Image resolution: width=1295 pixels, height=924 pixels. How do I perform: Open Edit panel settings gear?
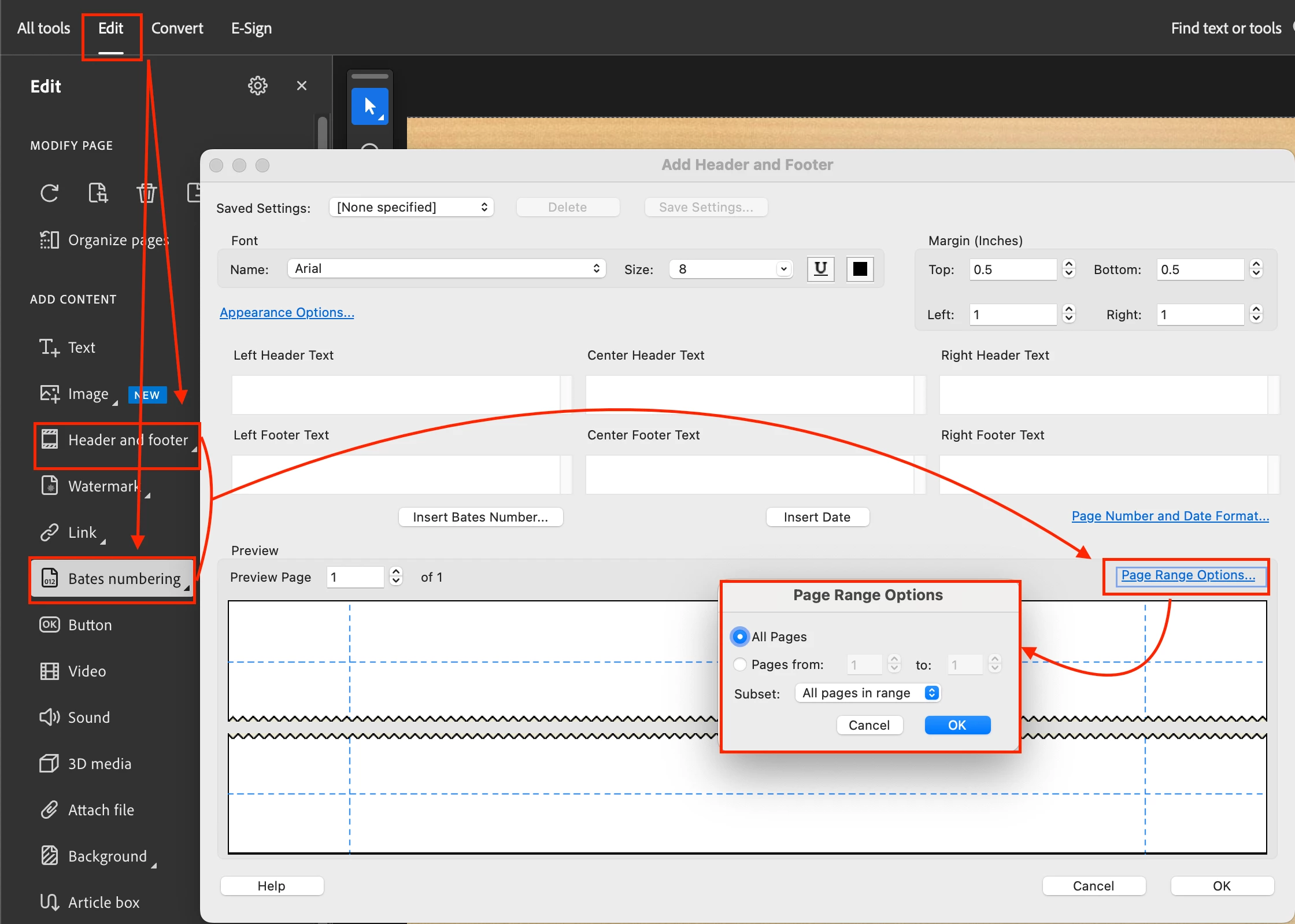257,86
